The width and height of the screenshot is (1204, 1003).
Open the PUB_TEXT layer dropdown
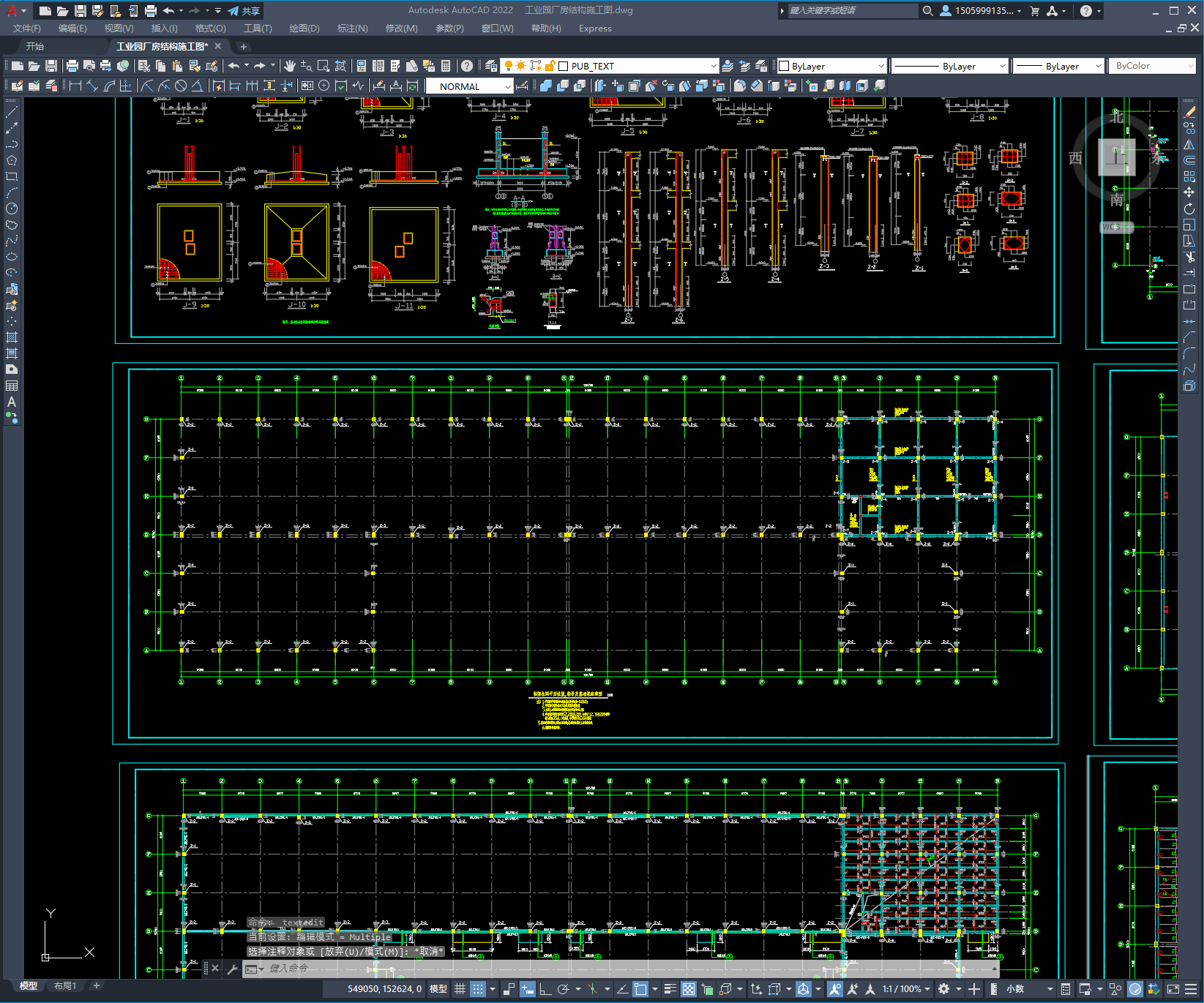point(714,66)
